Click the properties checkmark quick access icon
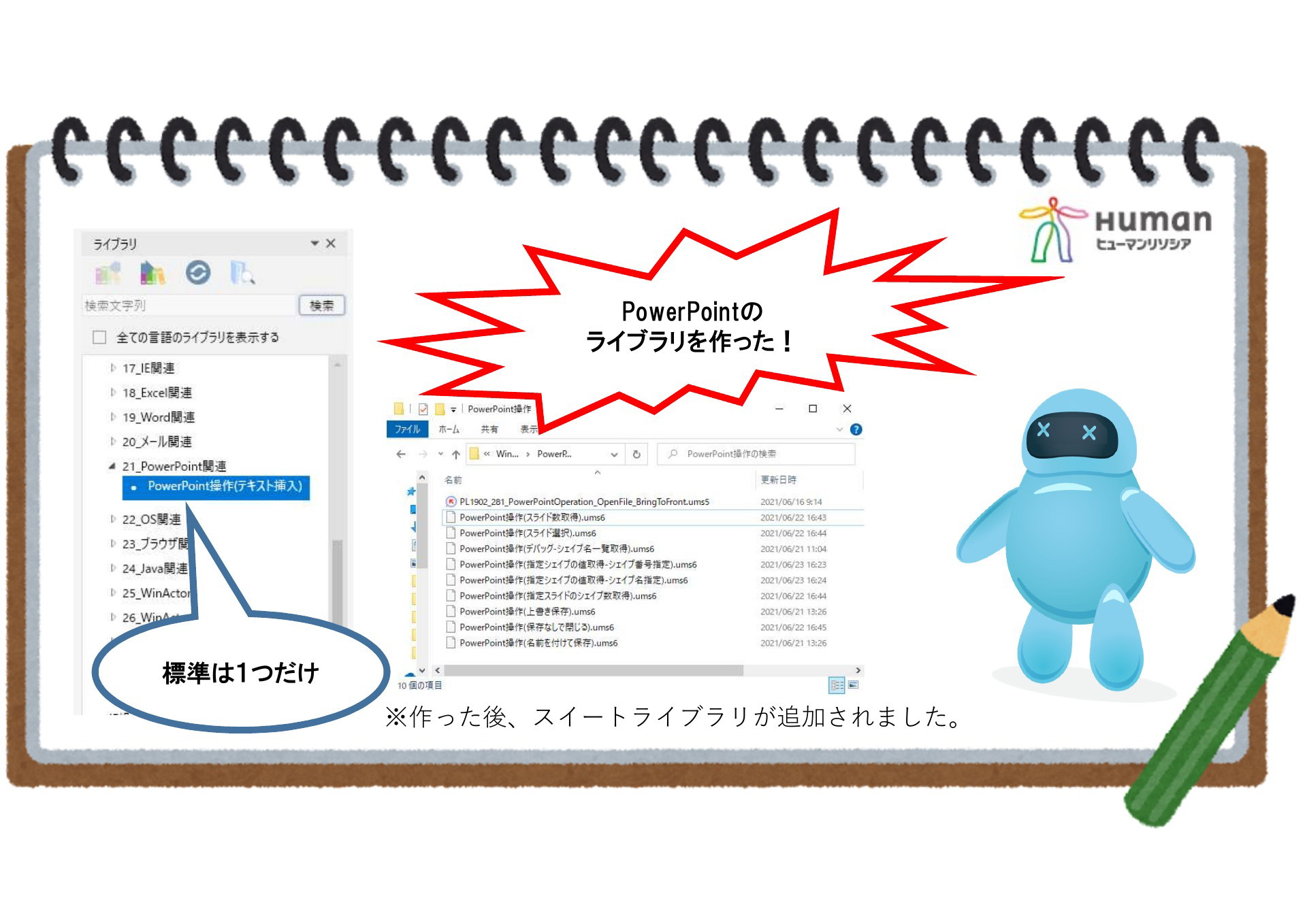The image size is (1307, 924). coord(423,409)
